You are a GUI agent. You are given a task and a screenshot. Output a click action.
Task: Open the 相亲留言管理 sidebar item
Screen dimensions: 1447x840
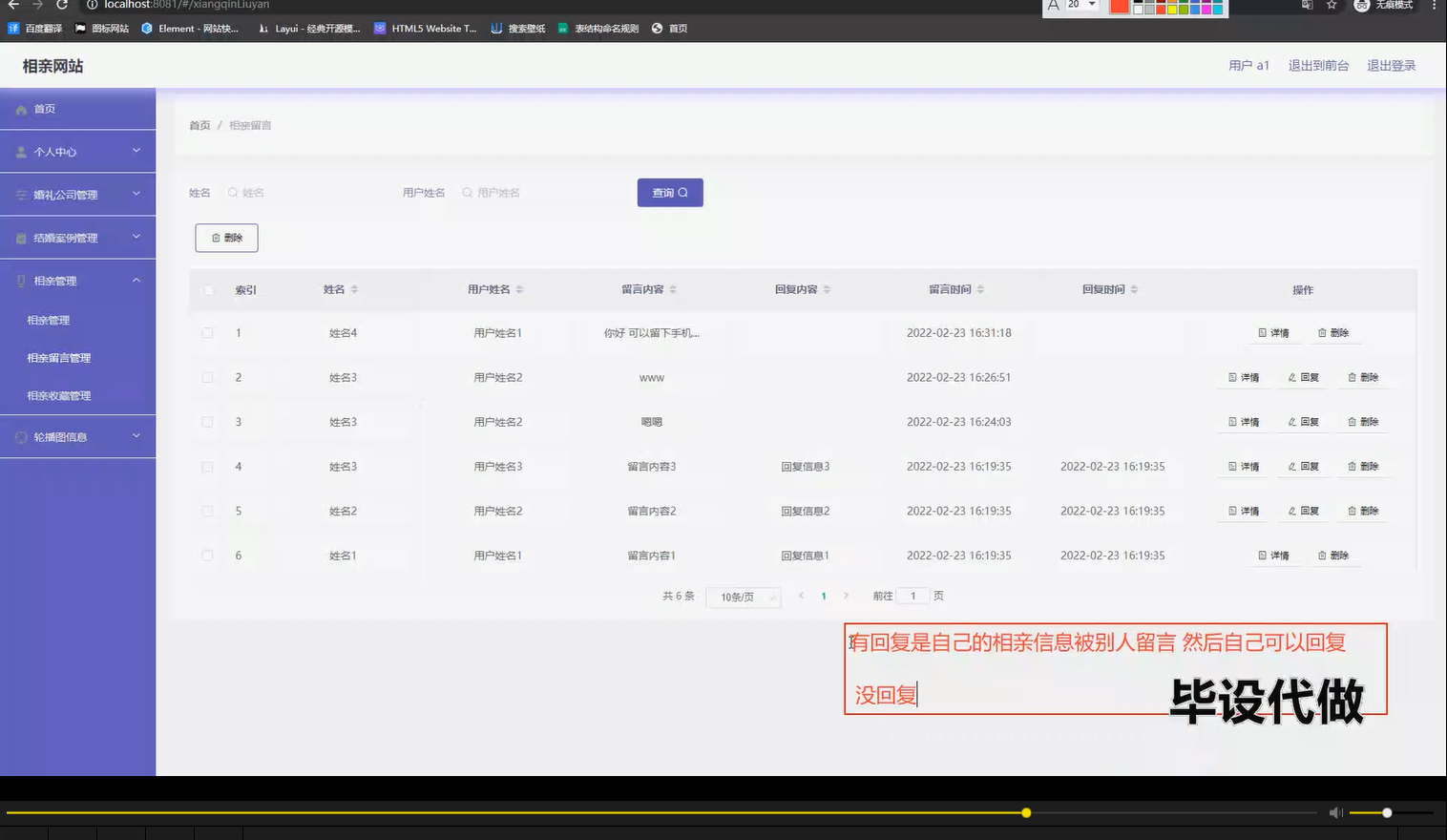click(58, 357)
